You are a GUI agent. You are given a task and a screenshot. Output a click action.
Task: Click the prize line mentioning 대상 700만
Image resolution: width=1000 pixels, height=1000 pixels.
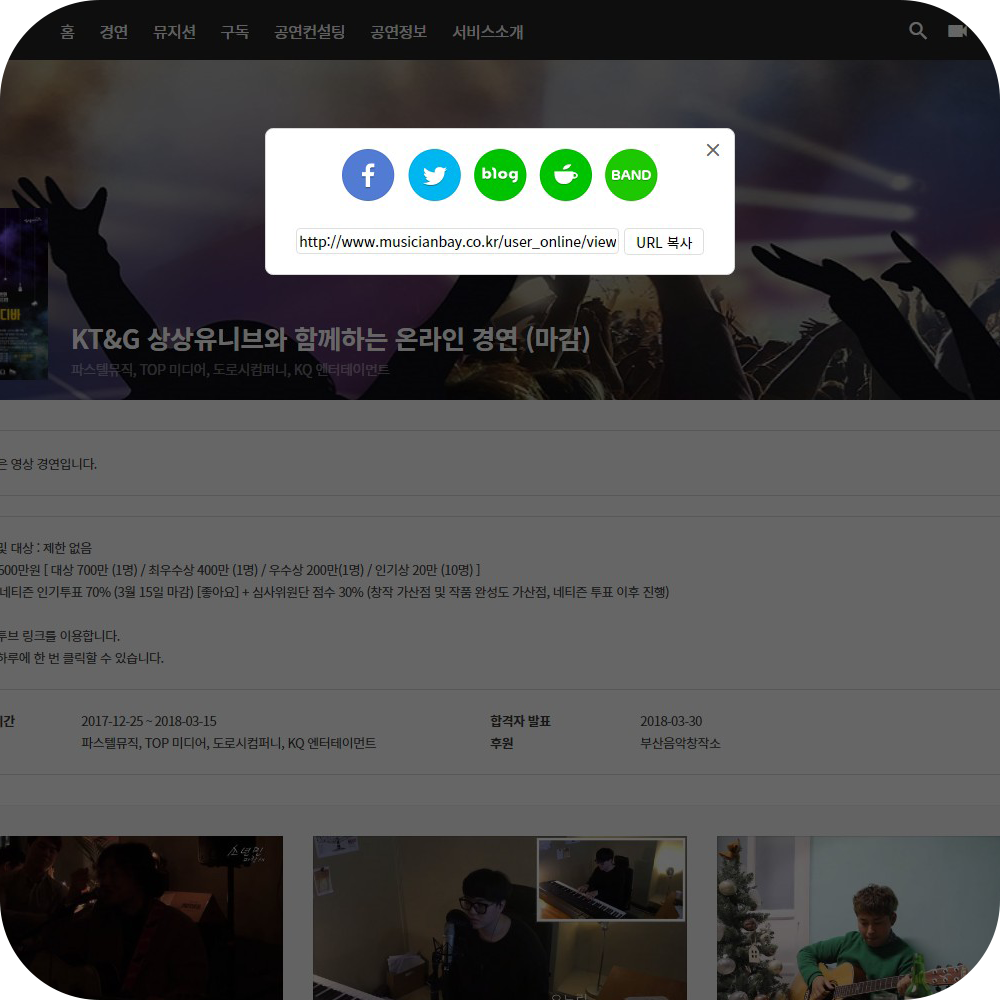coord(240,570)
